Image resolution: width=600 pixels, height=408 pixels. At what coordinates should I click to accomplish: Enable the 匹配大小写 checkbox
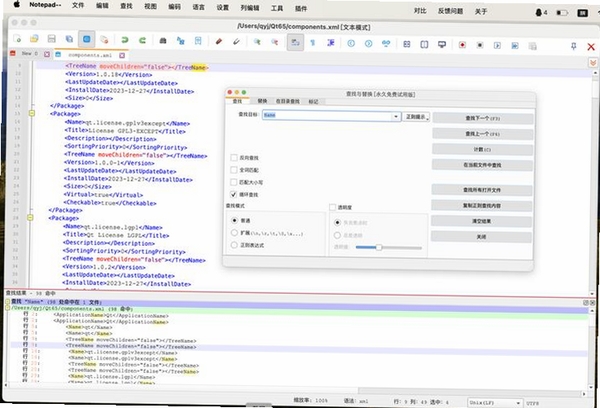pyautogui.click(x=234, y=182)
